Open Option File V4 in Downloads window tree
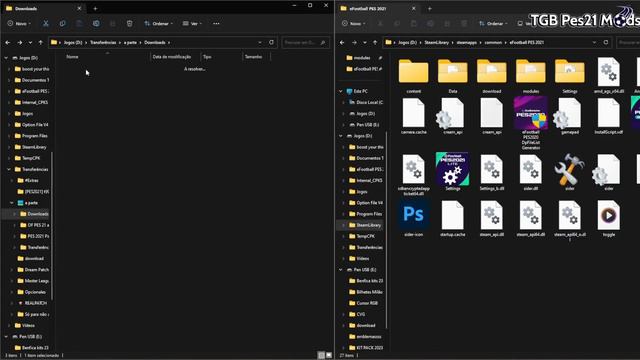The width and height of the screenshot is (640, 360). point(32,124)
